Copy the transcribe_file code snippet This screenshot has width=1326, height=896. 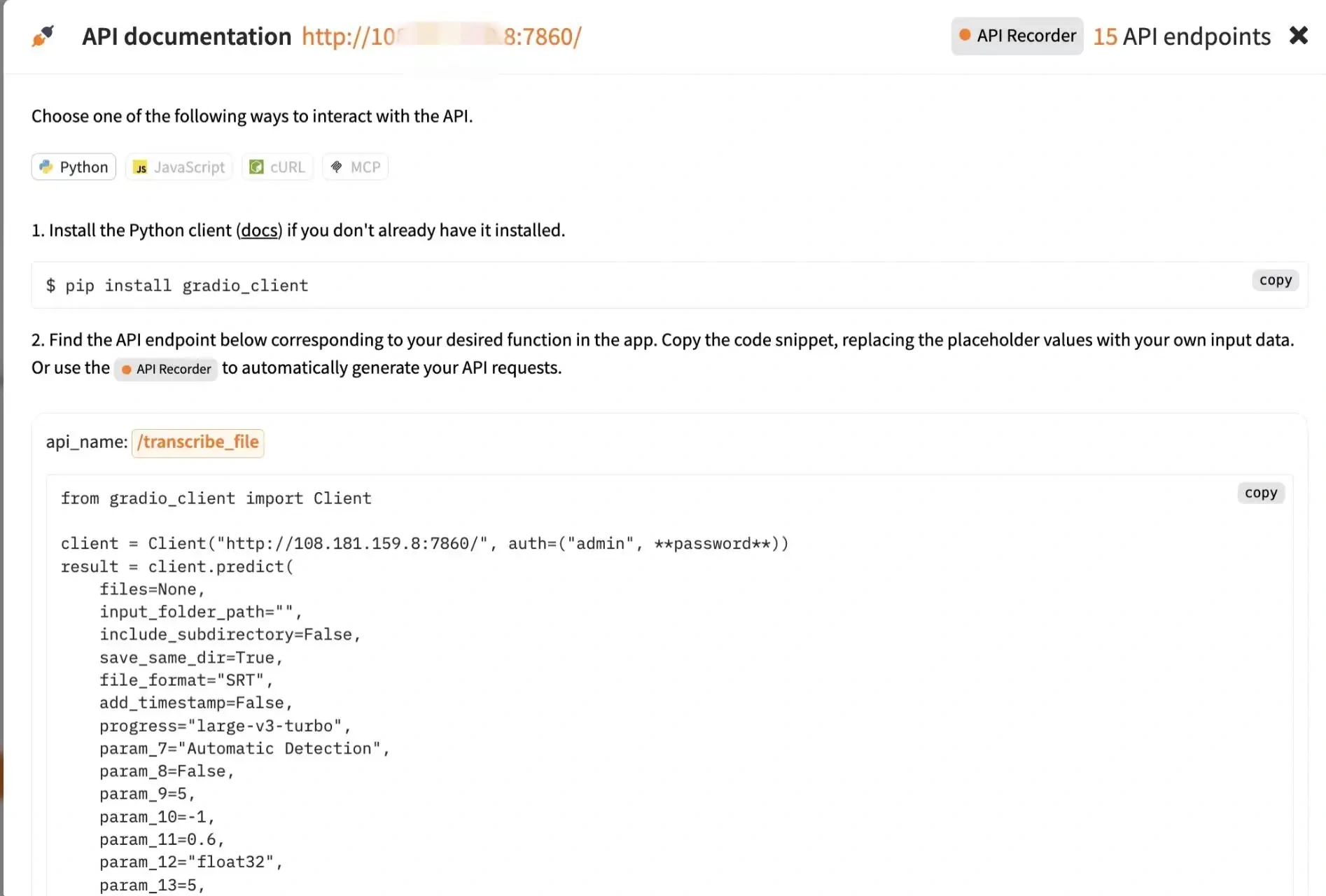point(1260,493)
